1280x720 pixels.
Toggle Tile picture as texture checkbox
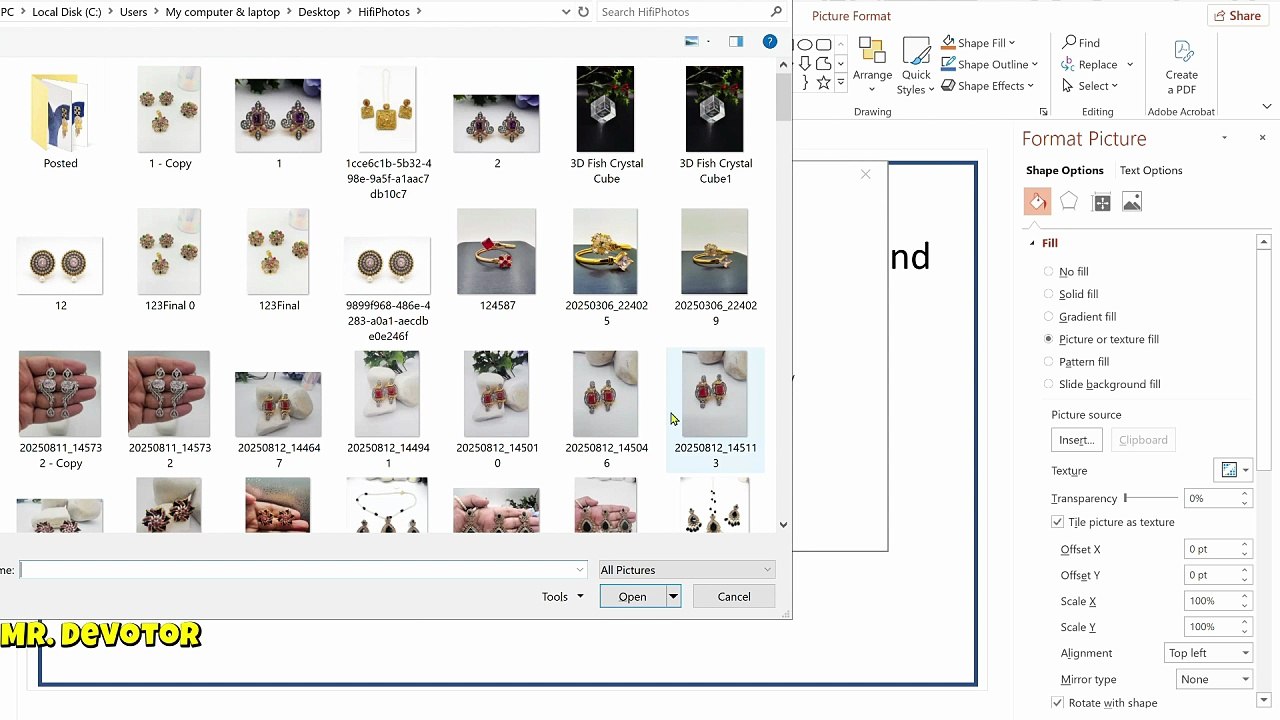pyautogui.click(x=1057, y=522)
